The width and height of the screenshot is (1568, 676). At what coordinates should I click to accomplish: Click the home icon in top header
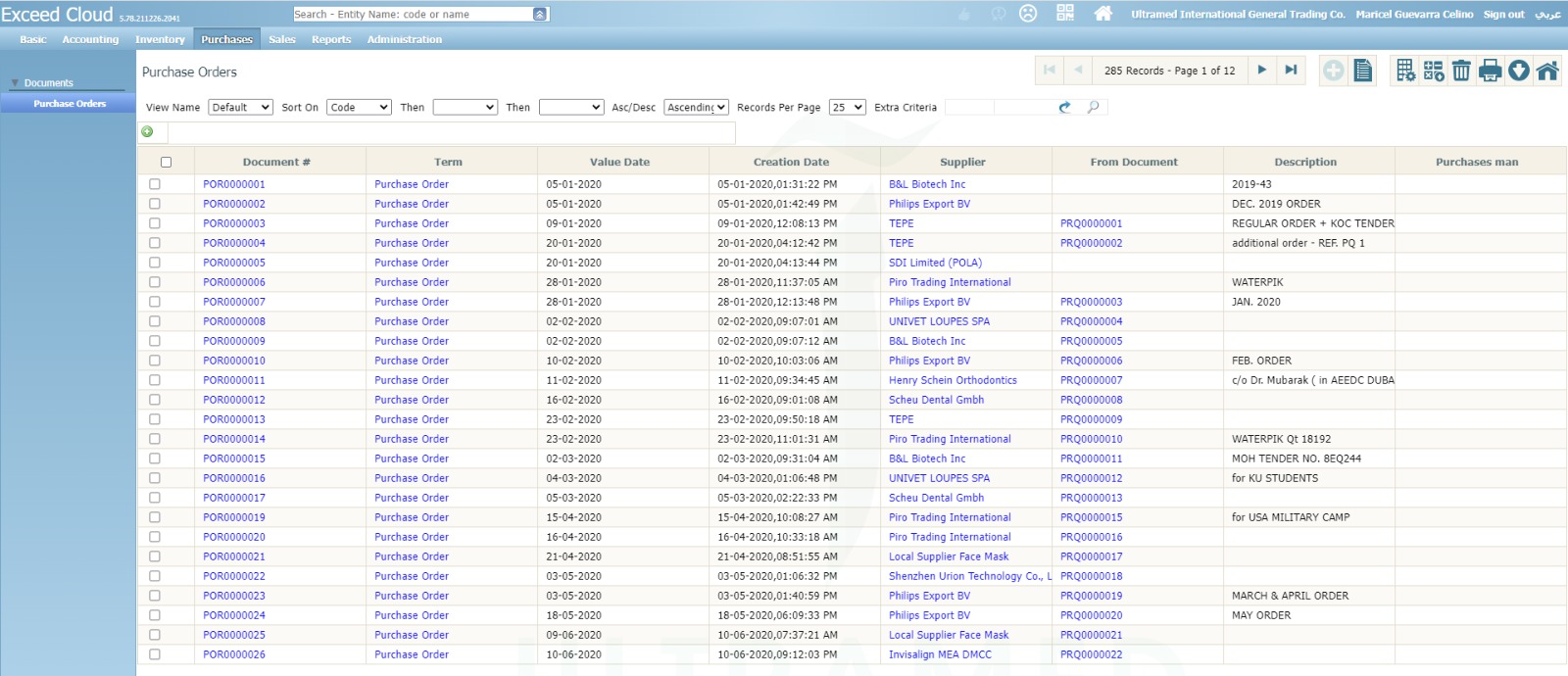[x=1102, y=14]
